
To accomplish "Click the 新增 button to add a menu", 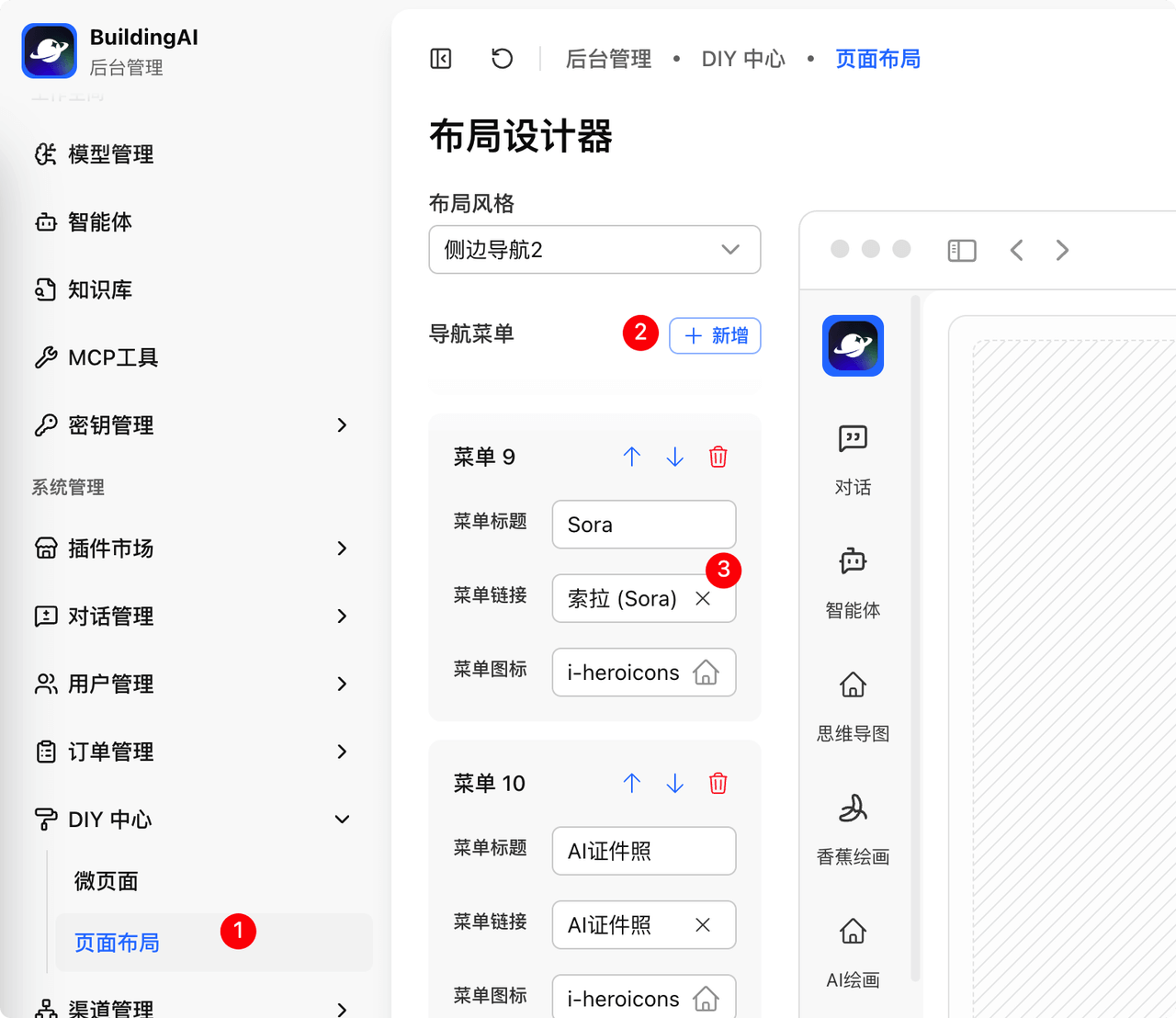I will [715, 335].
